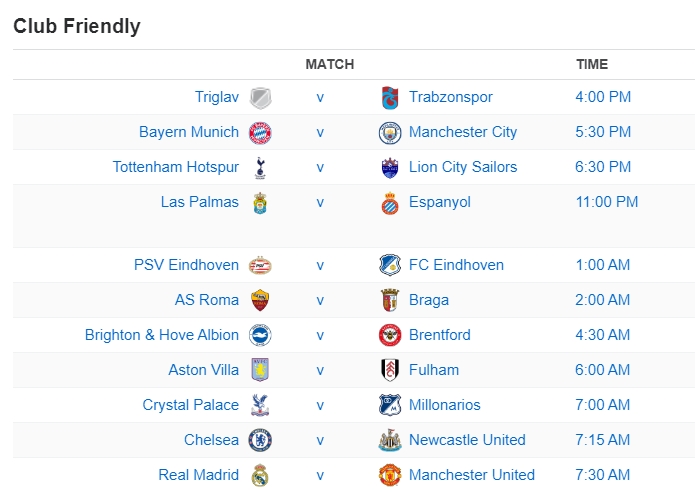This screenshot has width=695, height=492.
Task: Click the Real Madrid crest icon
Action: coord(260,476)
